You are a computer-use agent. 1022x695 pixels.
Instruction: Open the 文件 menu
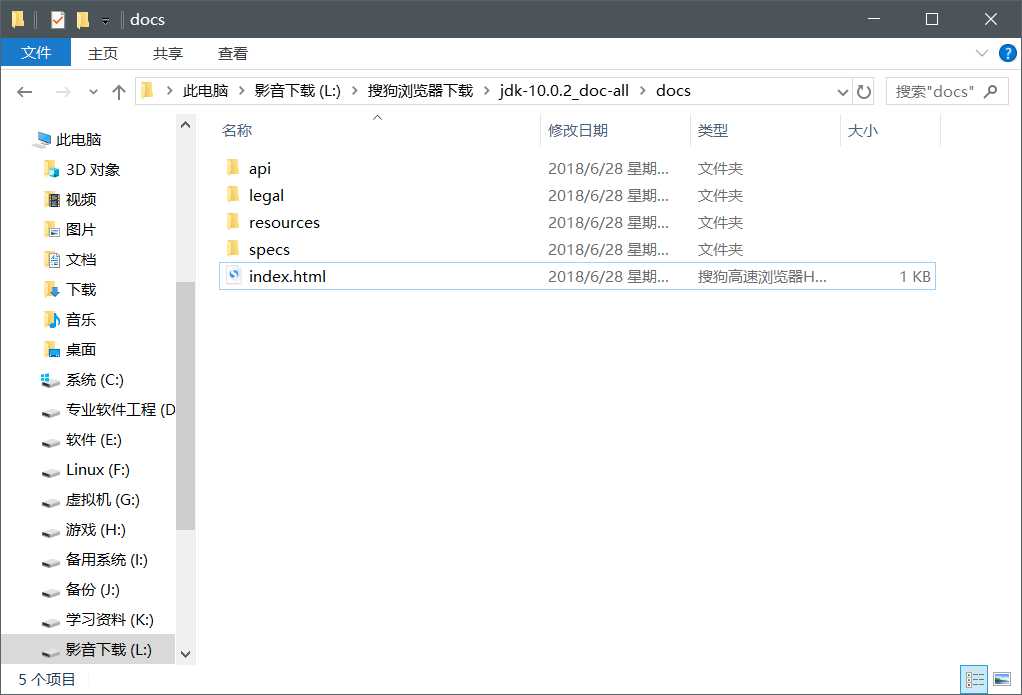[x=35, y=53]
